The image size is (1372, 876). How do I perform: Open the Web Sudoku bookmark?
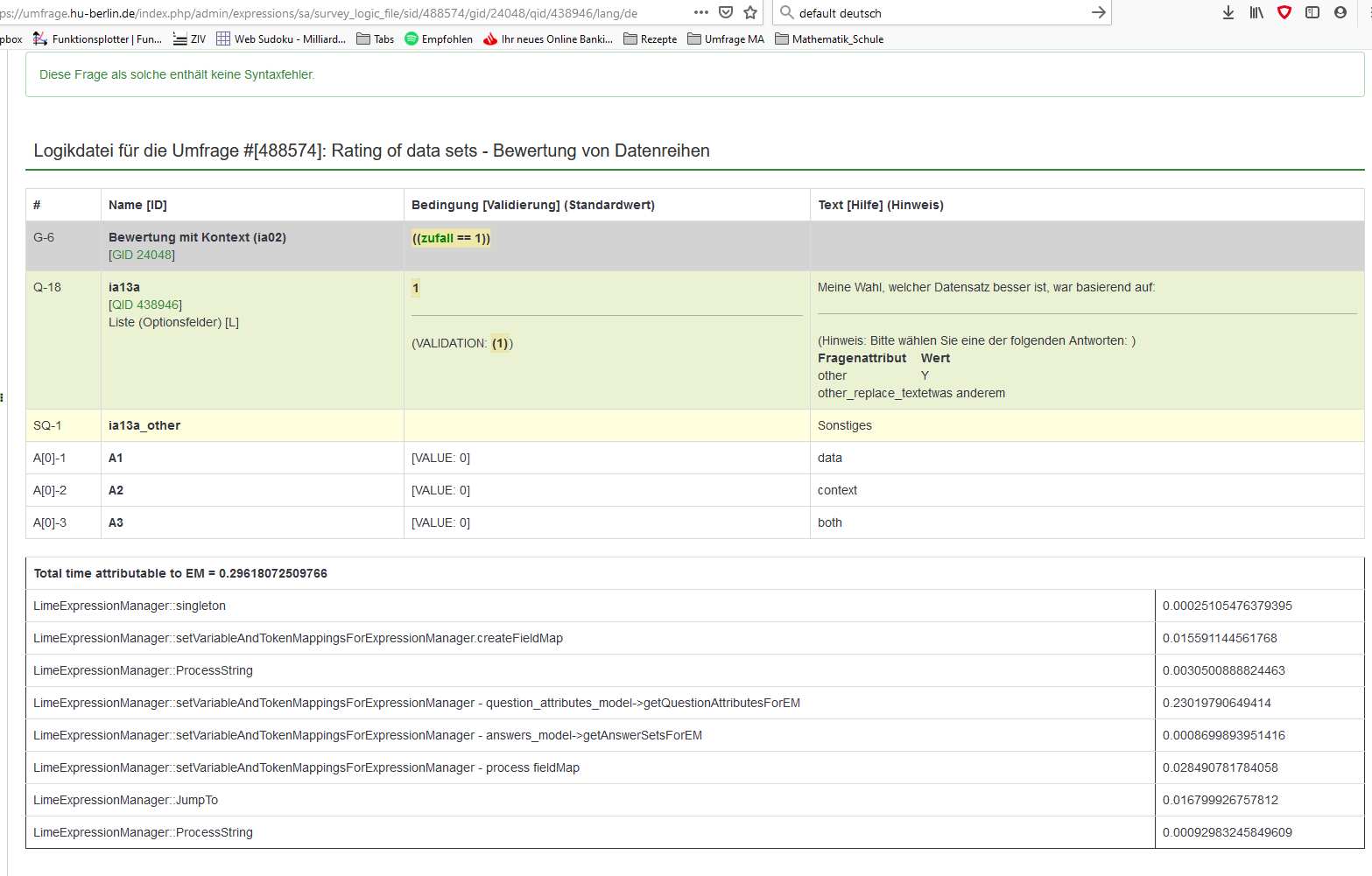(x=281, y=39)
